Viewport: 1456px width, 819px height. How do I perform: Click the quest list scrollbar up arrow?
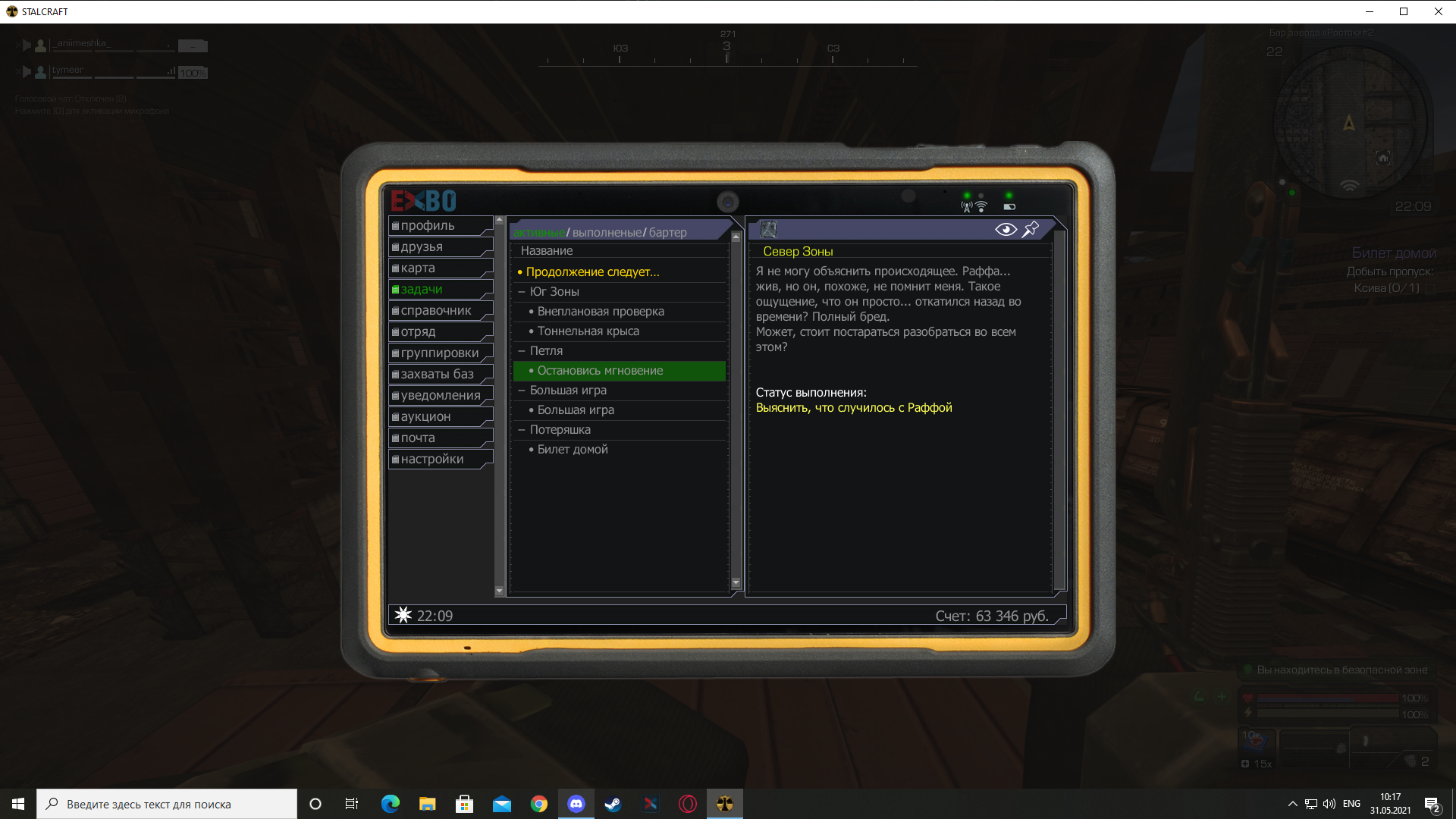point(736,237)
